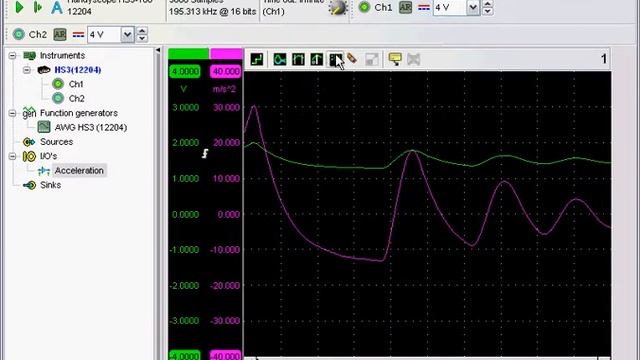Select the magenta acceleration axis color bar

(x=226, y=53)
